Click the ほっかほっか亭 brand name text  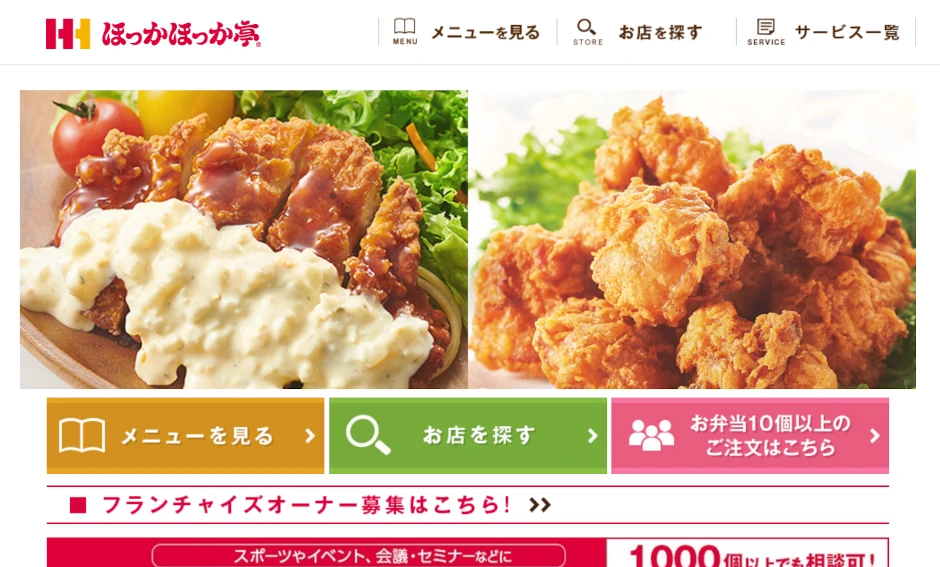[180, 34]
